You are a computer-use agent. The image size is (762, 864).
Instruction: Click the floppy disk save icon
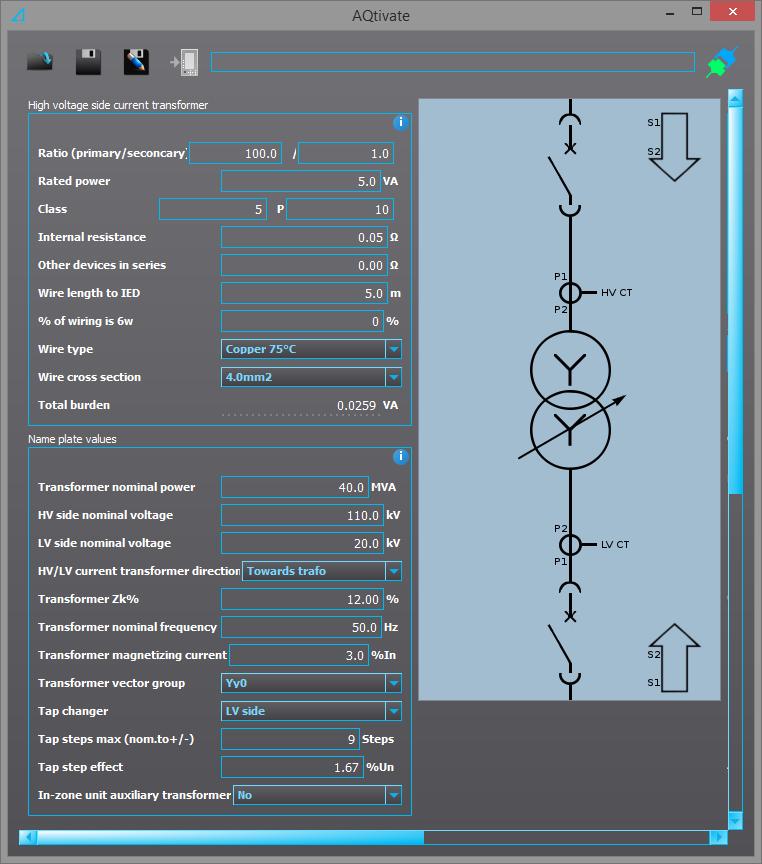pyautogui.click(x=88, y=62)
